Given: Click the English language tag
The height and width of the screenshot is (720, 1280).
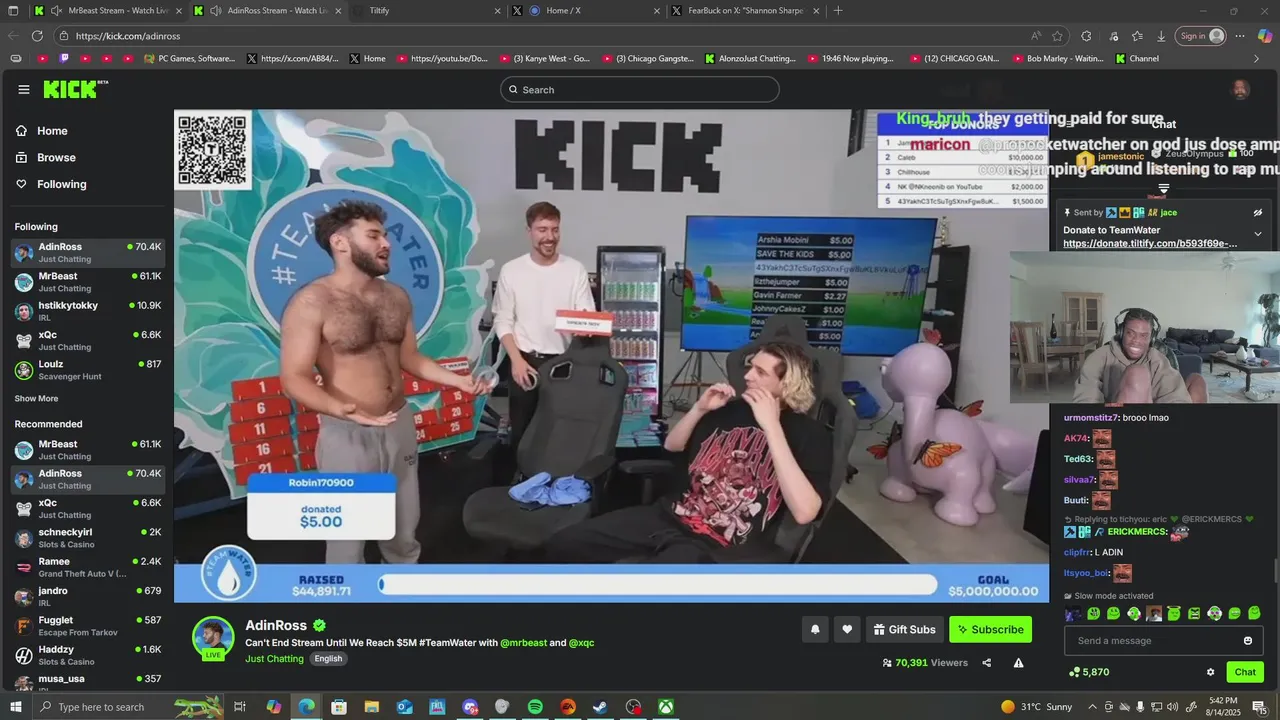Looking at the screenshot, I should coord(328,659).
